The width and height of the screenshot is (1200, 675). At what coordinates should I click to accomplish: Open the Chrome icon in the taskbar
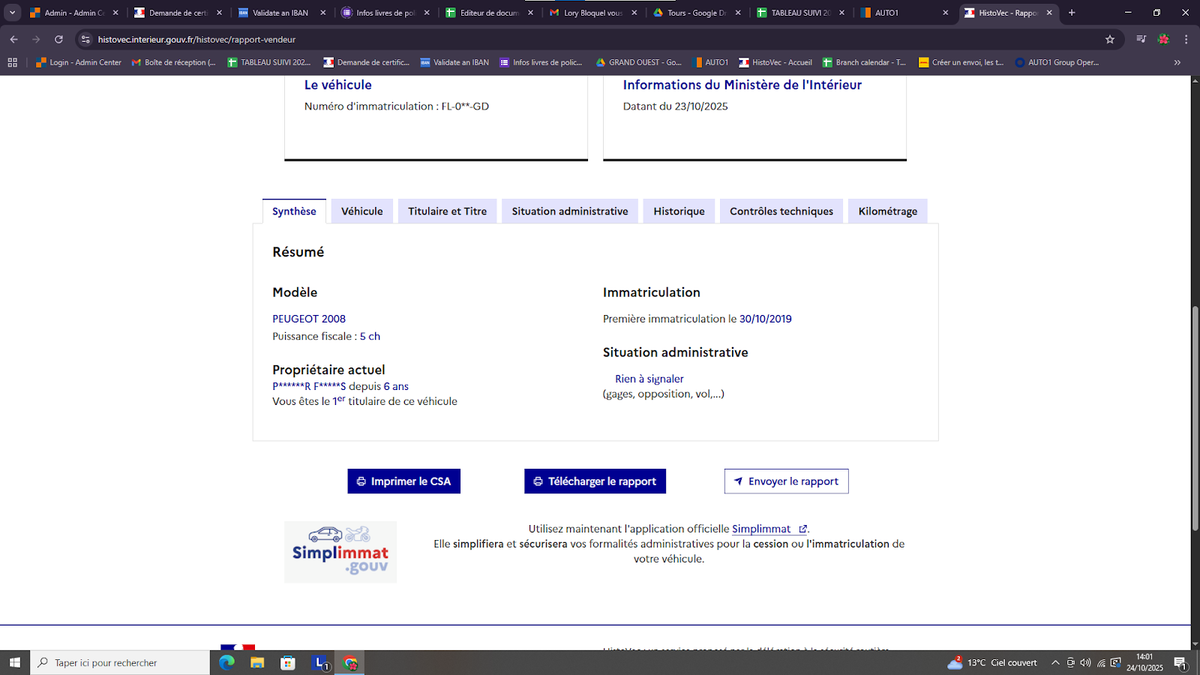click(x=350, y=662)
